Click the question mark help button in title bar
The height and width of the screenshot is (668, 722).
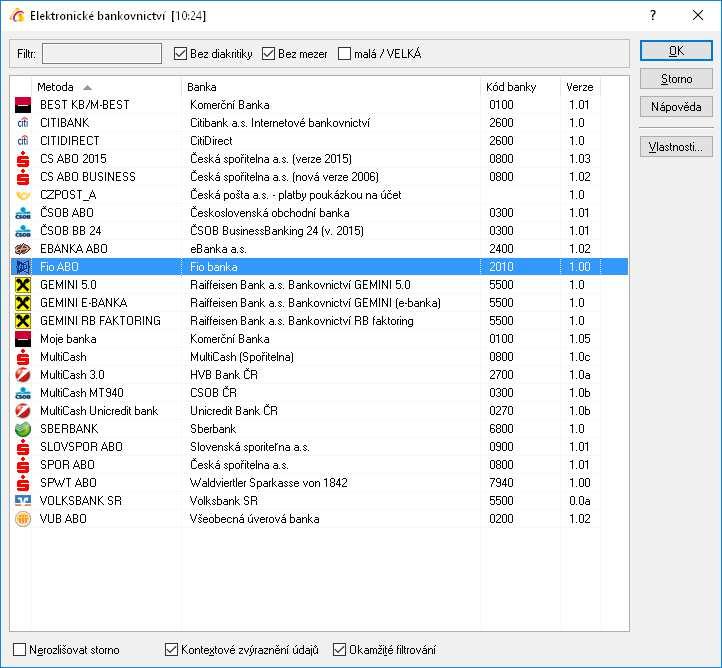(x=653, y=16)
